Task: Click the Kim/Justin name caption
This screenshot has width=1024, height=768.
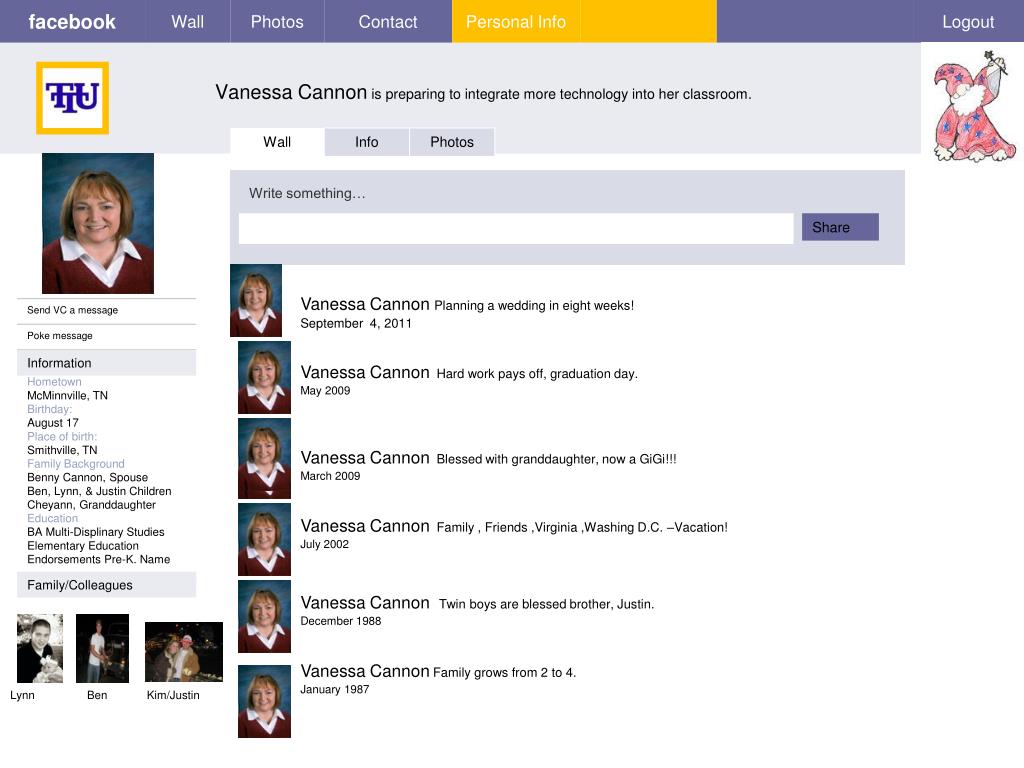Action: click(173, 695)
